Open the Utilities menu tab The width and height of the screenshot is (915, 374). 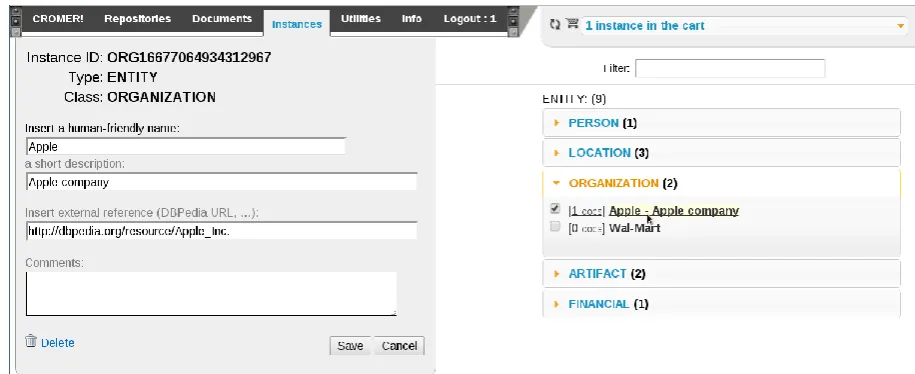coord(361,19)
